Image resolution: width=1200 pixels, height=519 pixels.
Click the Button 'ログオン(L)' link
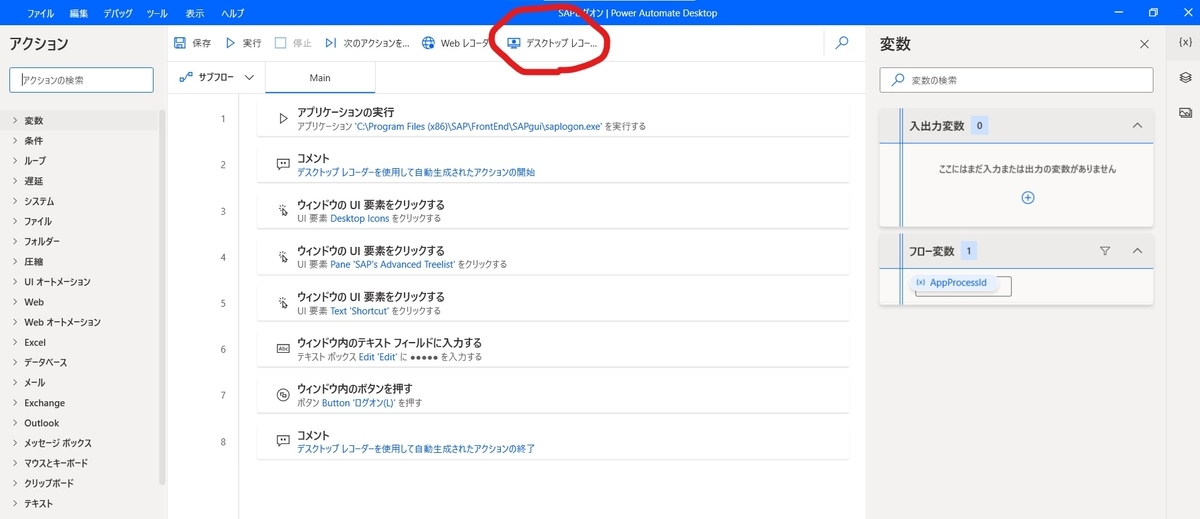coord(358,404)
